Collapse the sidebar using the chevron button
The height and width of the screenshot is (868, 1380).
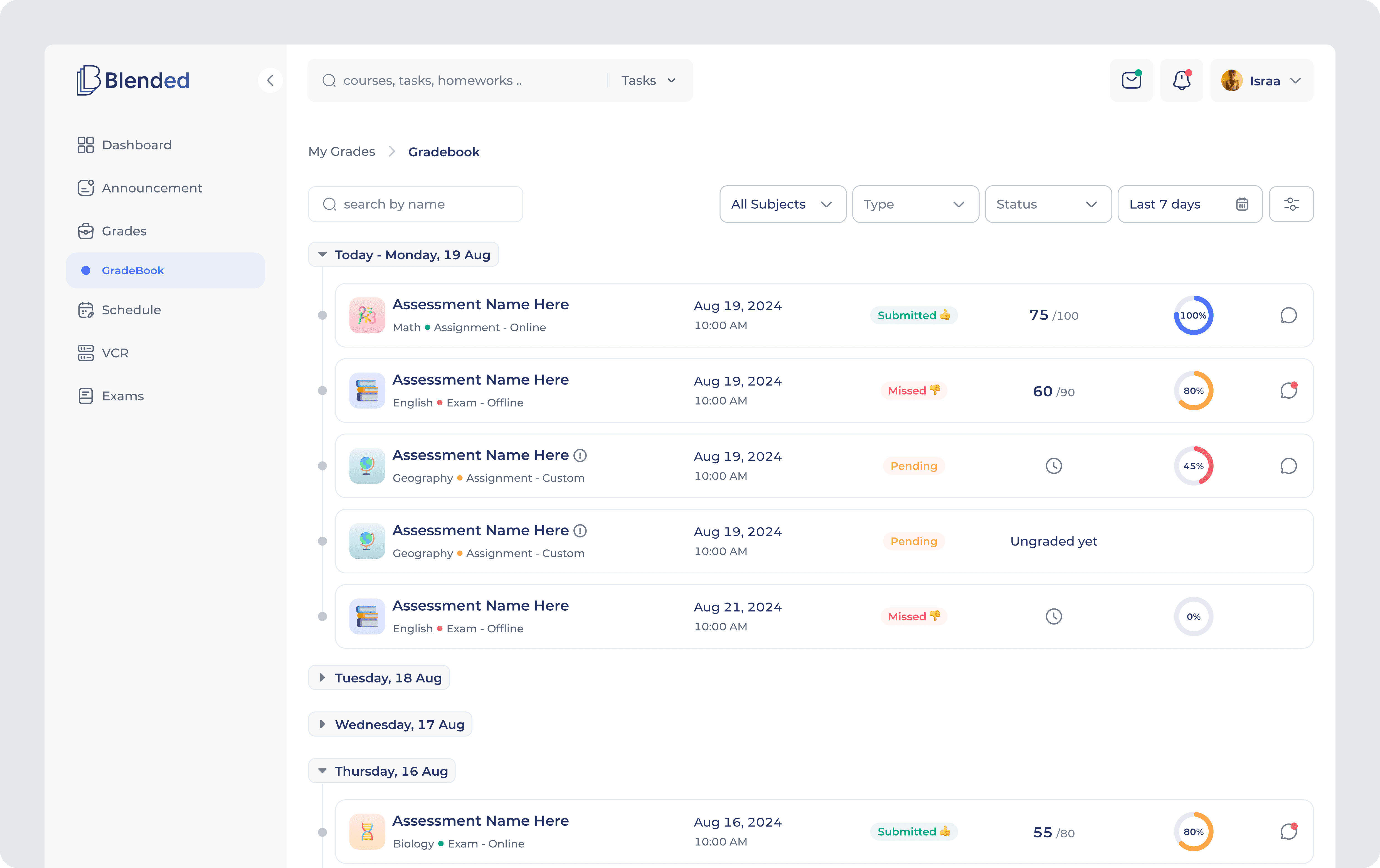click(270, 80)
